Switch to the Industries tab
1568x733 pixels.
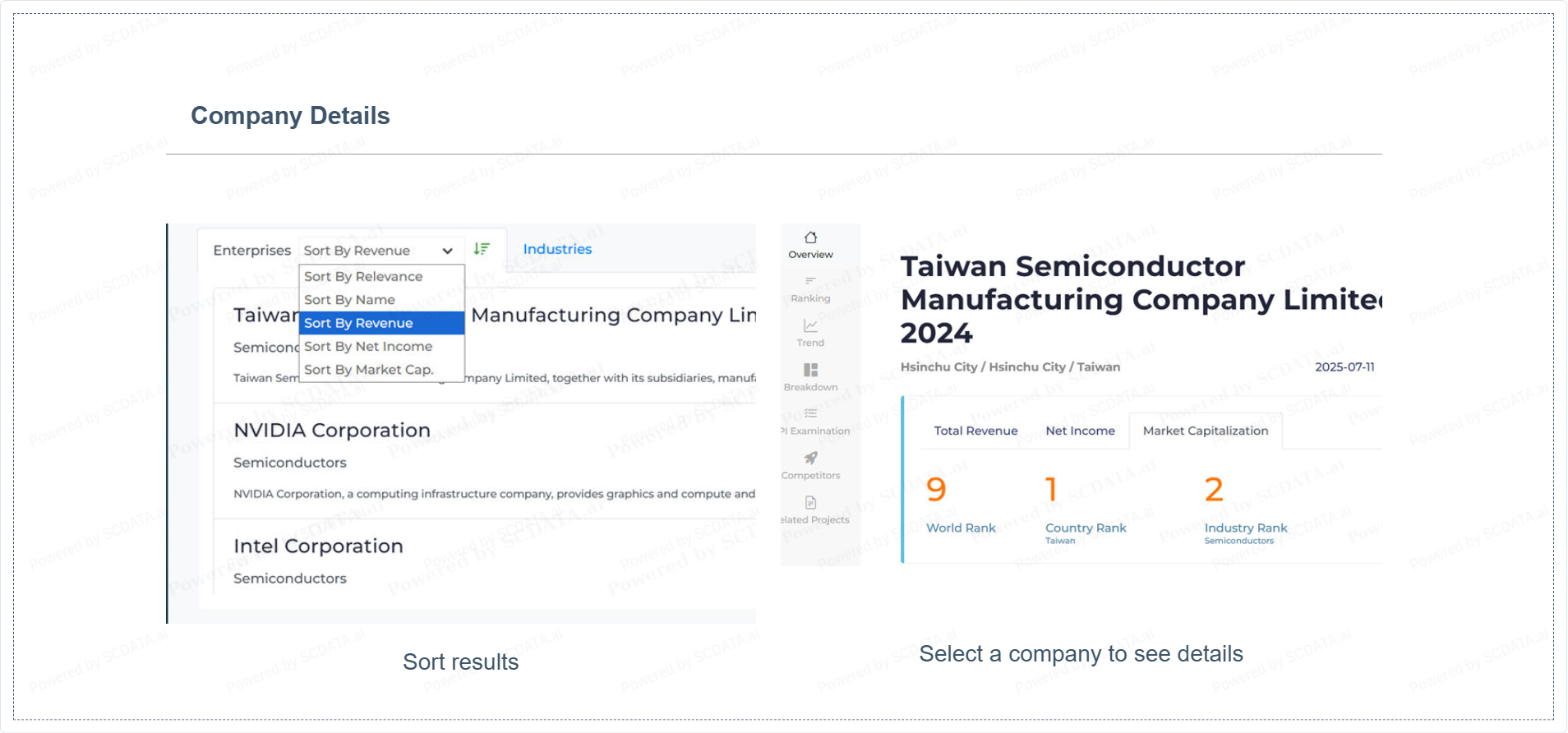tap(557, 249)
